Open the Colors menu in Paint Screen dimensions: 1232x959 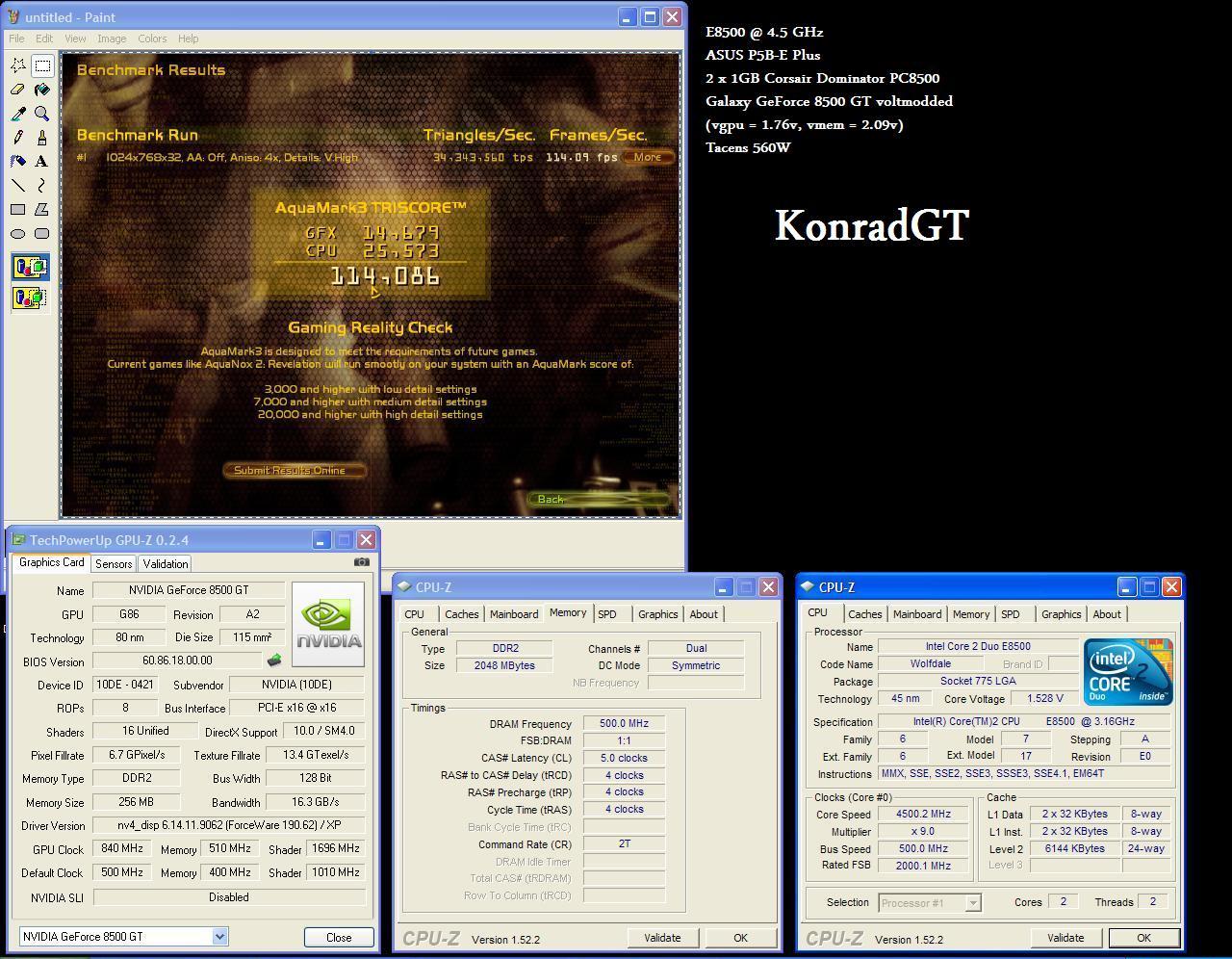click(152, 39)
